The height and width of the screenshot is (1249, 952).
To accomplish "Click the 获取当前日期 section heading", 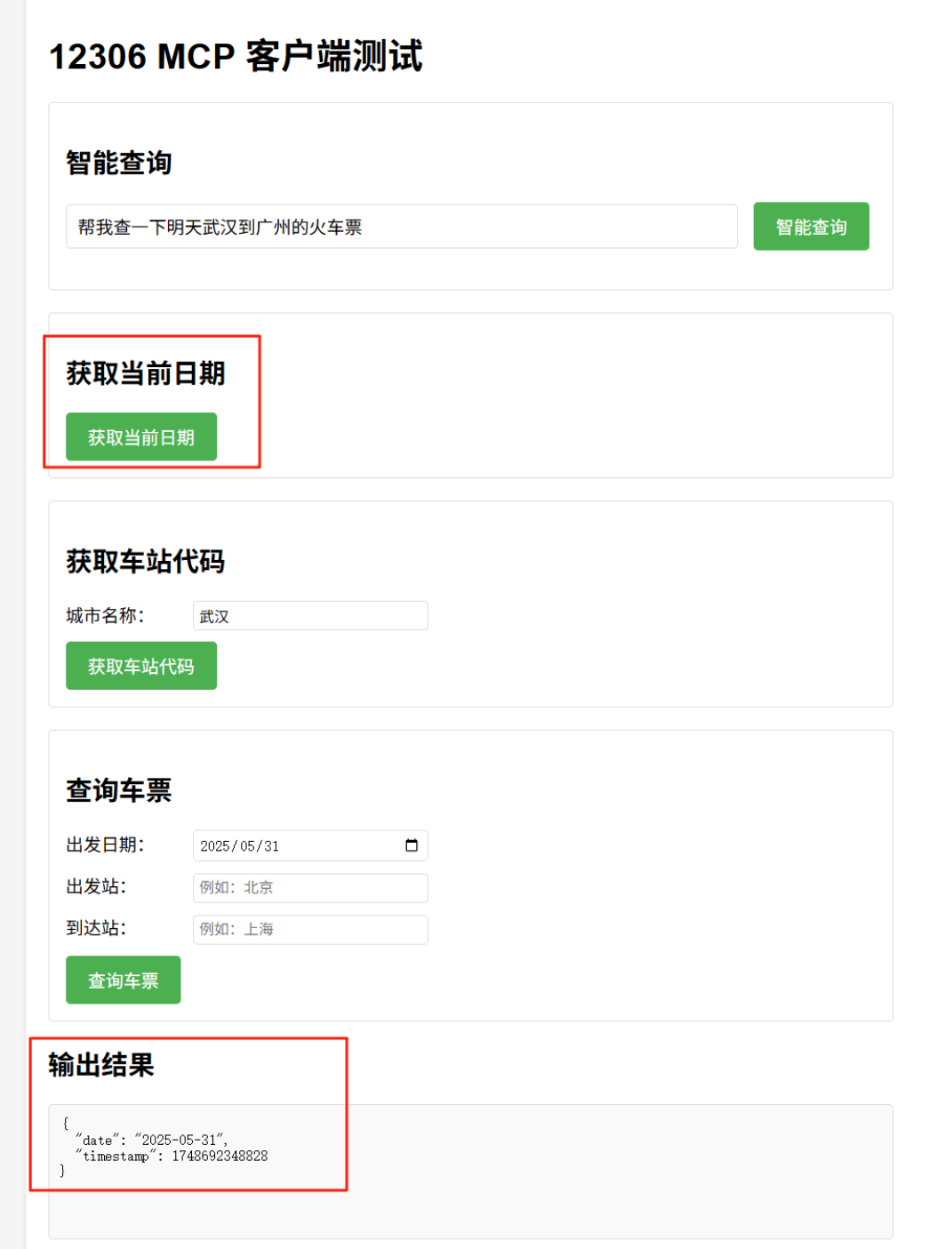I will click(x=146, y=373).
